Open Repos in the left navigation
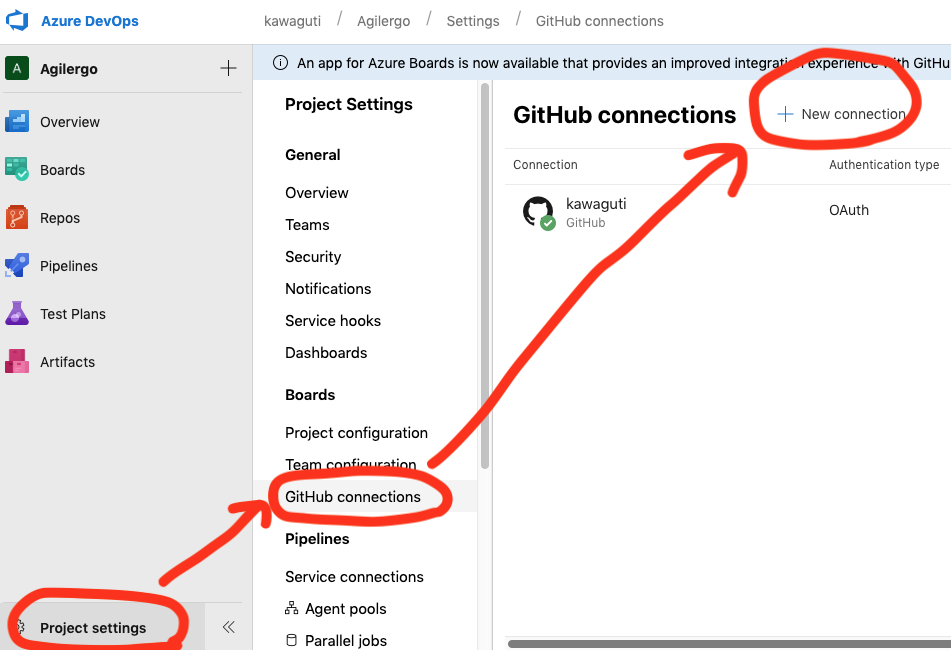 (x=60, y=218)
